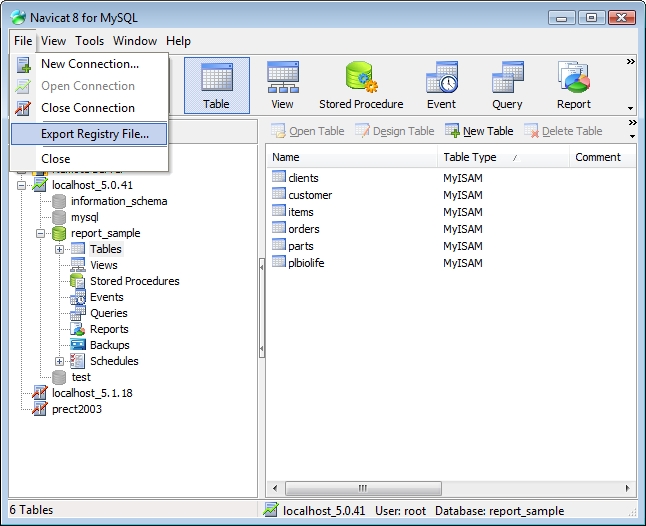Show more table action buttons chevron
This screenshot has height=526, width=646.
(x=632, y=123)
